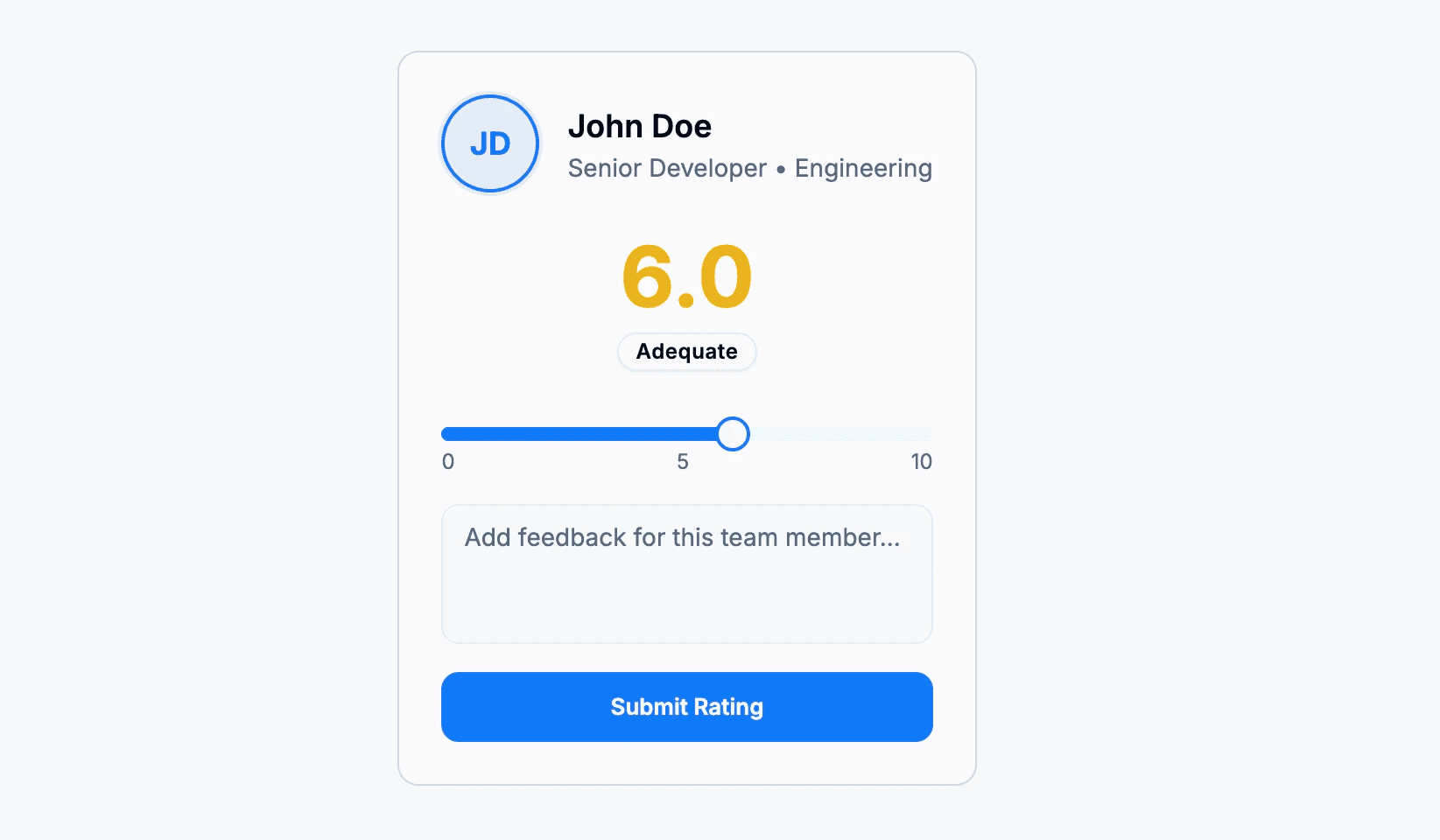The image size is (1440, 840).
Task: Click the Adequate rating label pill
Action: tap(686, 351)
